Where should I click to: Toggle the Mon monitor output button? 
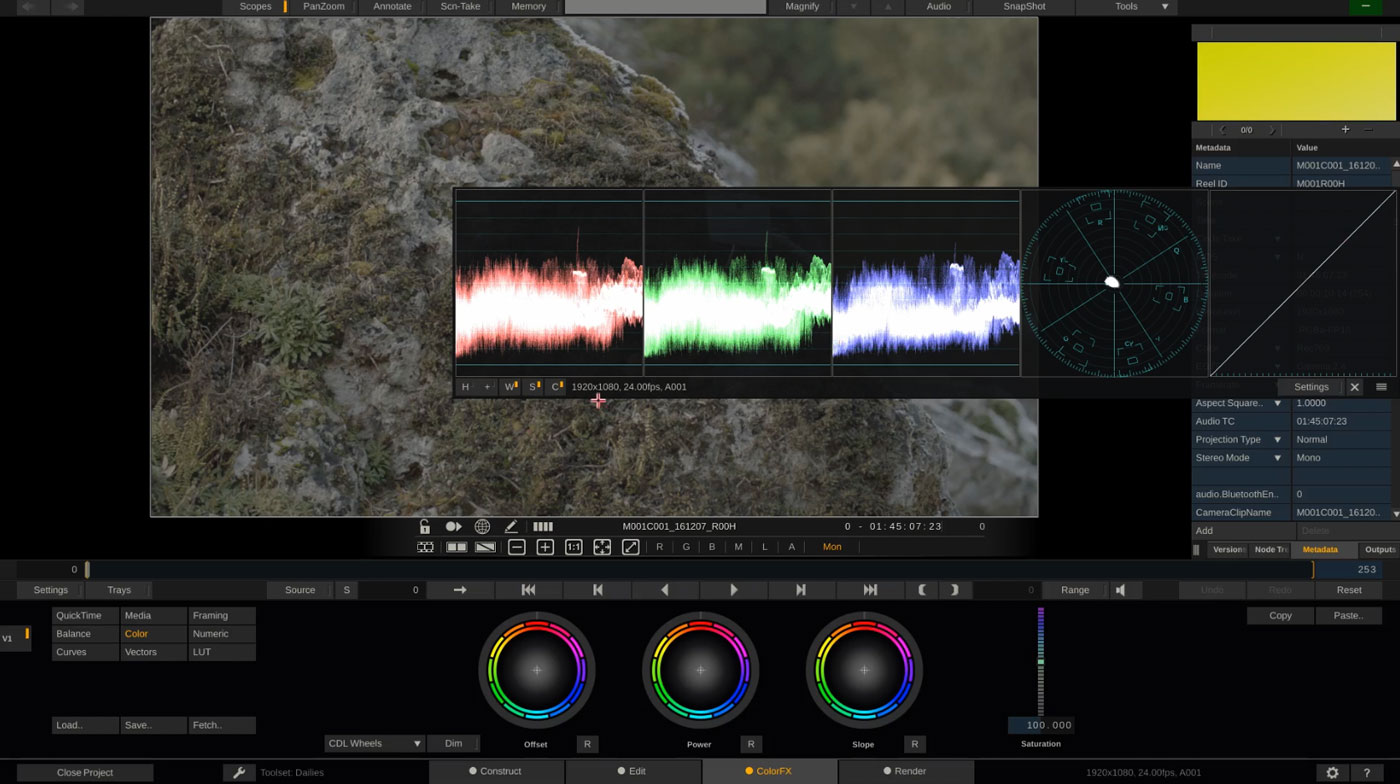pyautogui.click(x=832, y=547)
